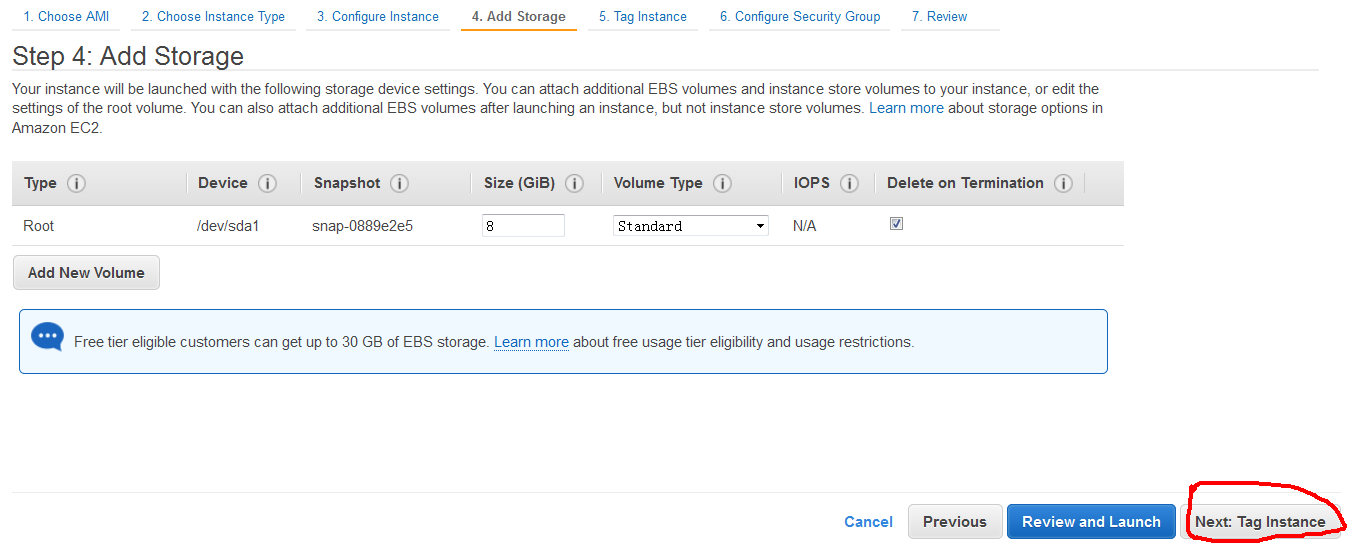
Task: Open info icon next to IOPS header
Action: 849,184
